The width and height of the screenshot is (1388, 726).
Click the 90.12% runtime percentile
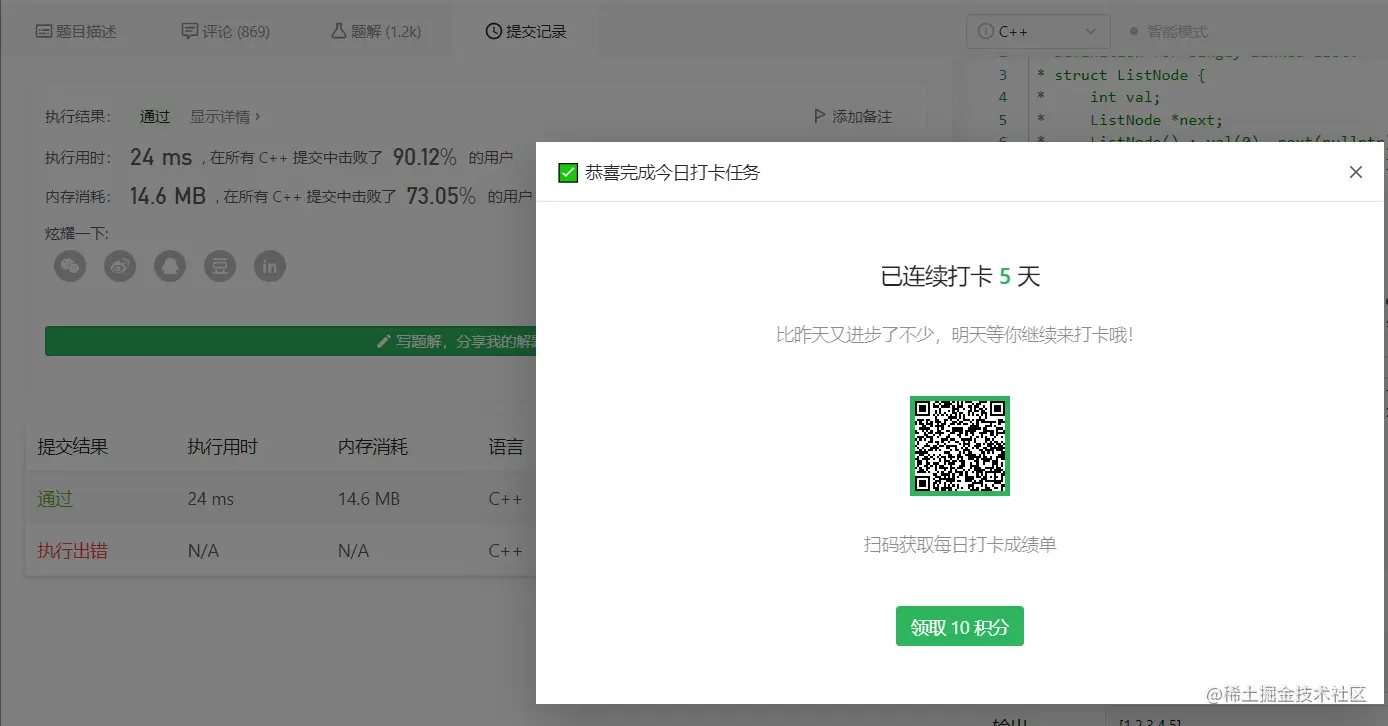[x=425, y=157]
